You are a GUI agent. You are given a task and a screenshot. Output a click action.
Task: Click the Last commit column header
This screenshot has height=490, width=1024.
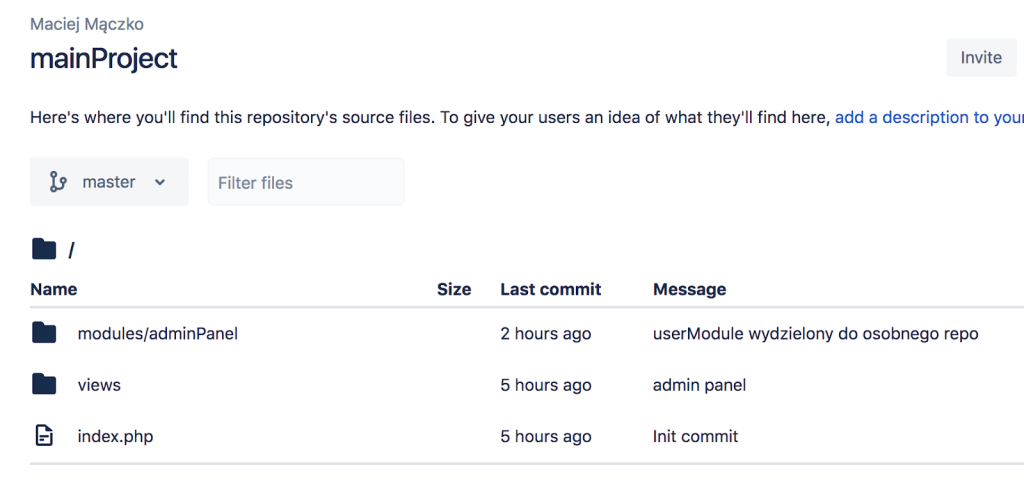[x=551, y=289]
